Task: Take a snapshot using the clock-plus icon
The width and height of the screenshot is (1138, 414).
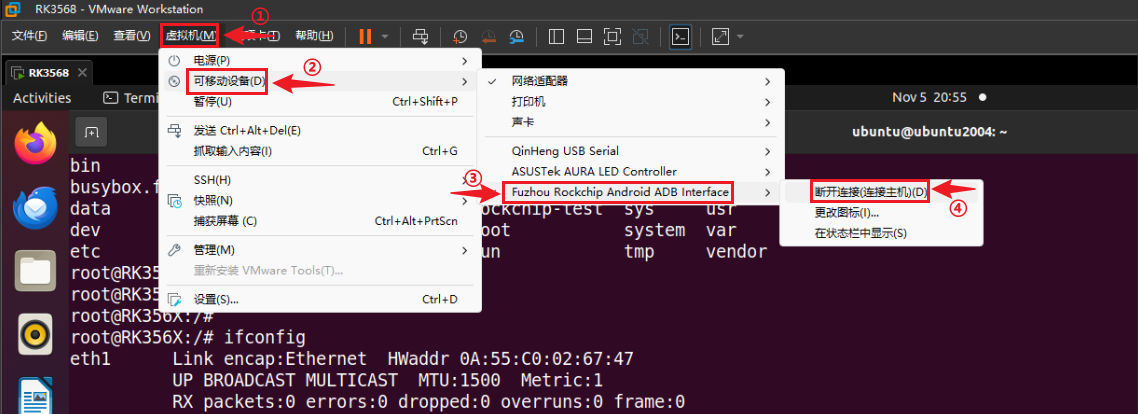Action: pos(459,37)
